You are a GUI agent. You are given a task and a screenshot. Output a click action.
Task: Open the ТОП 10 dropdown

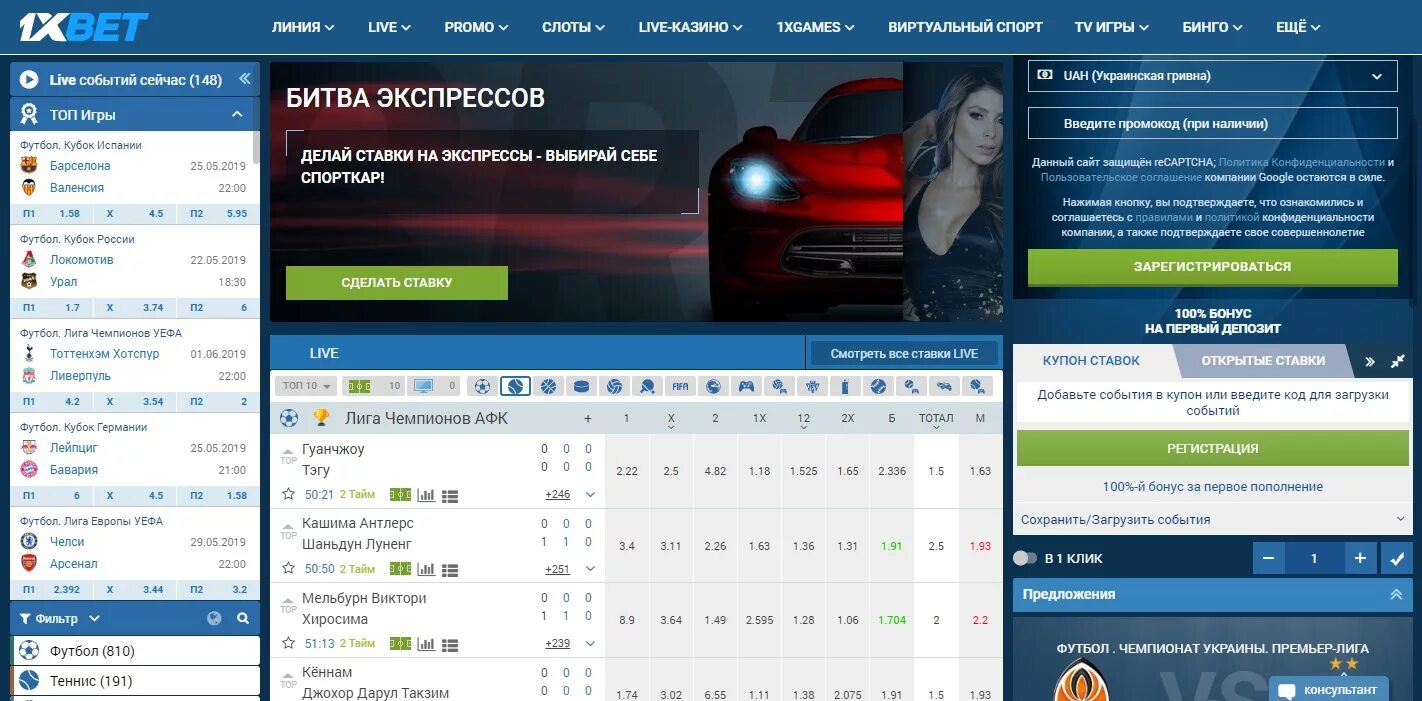[306, 386]
